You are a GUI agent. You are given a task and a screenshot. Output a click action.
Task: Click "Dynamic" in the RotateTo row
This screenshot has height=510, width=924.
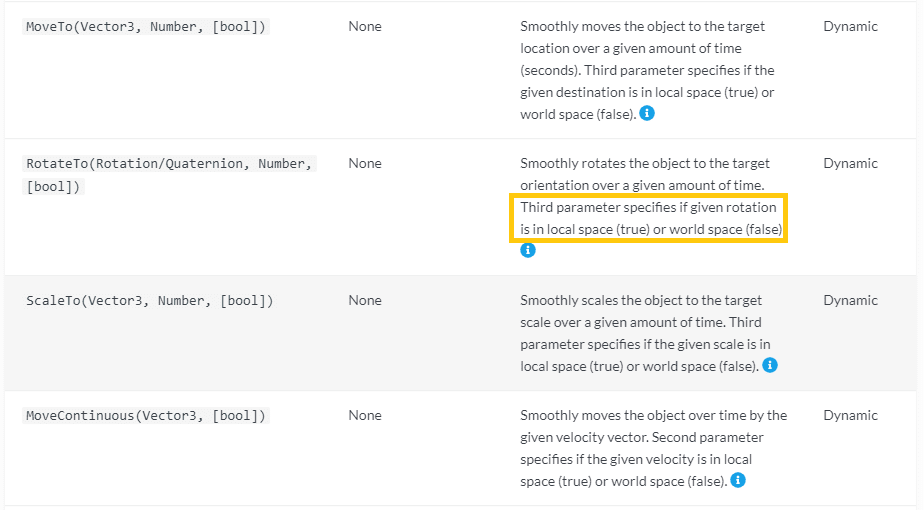tap(850, 164)
